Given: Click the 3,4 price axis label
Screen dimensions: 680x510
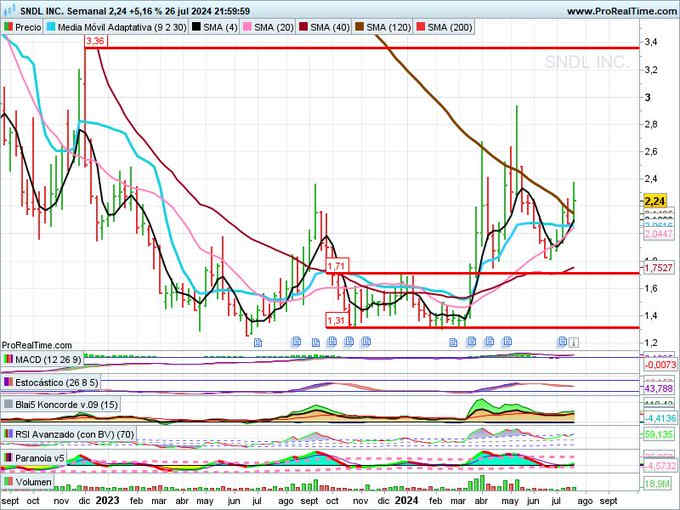Looking at the screenshot, I should (x=651, y=42).
